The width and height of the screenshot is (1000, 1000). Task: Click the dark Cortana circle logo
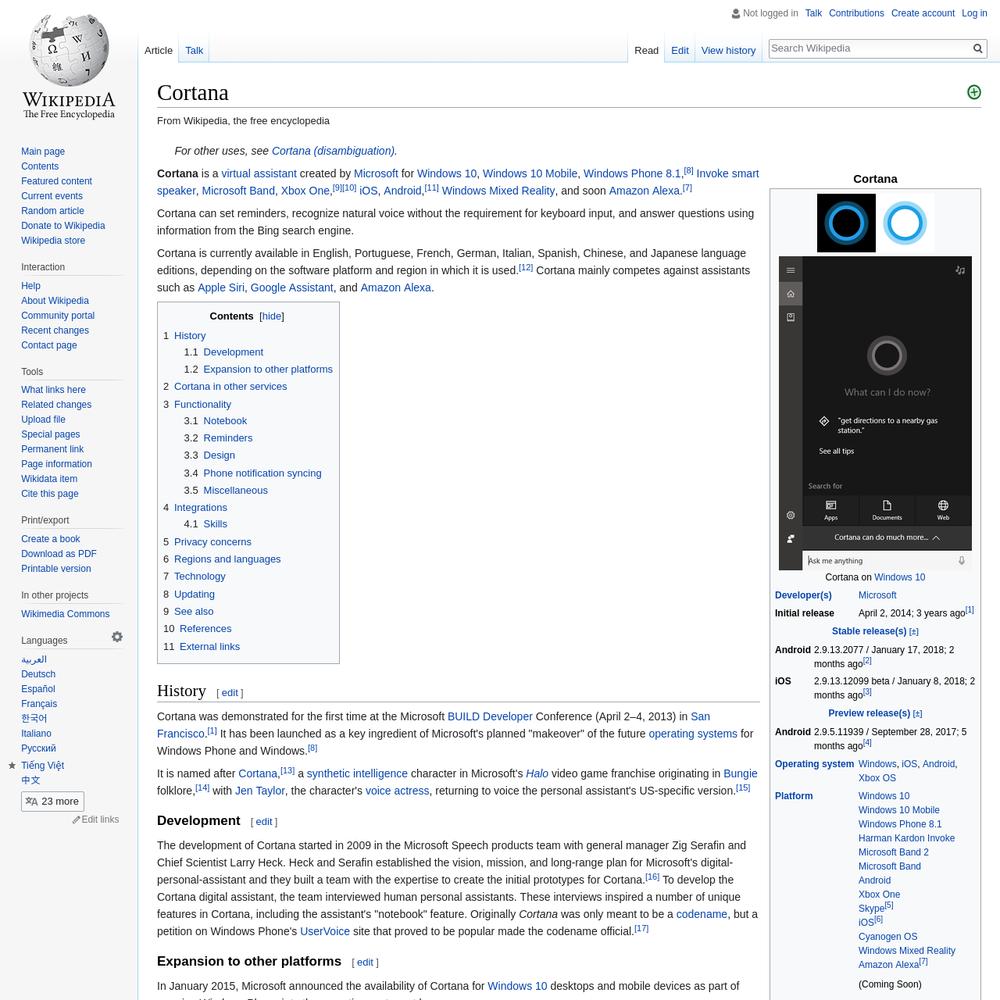pos(846,223)
